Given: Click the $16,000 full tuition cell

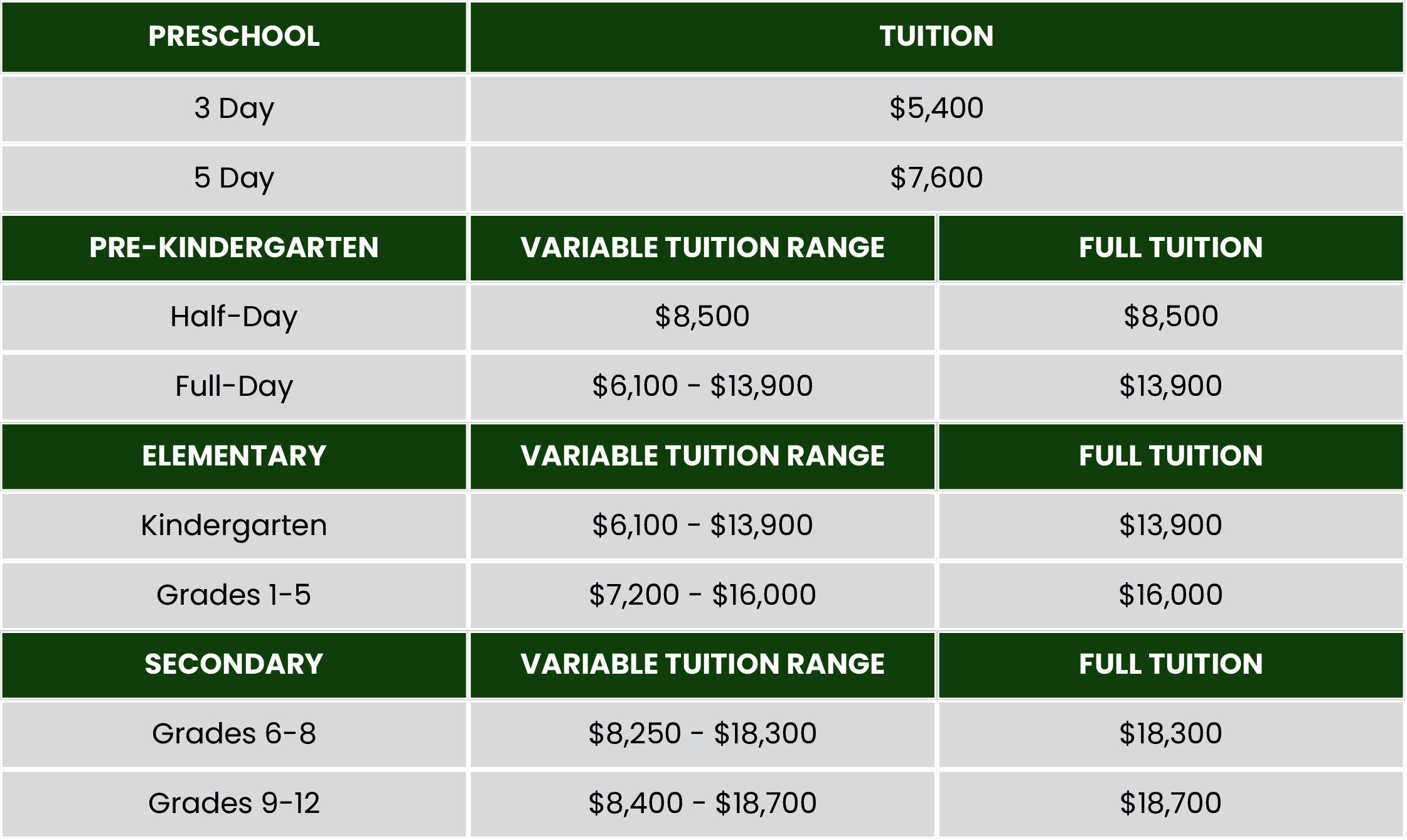Looking at the screenshot, I should click(1170, 595).
